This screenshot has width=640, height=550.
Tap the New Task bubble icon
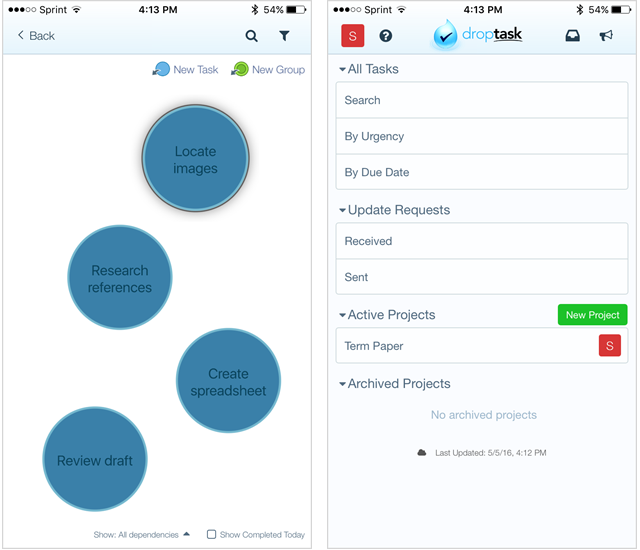coord(161,69)
